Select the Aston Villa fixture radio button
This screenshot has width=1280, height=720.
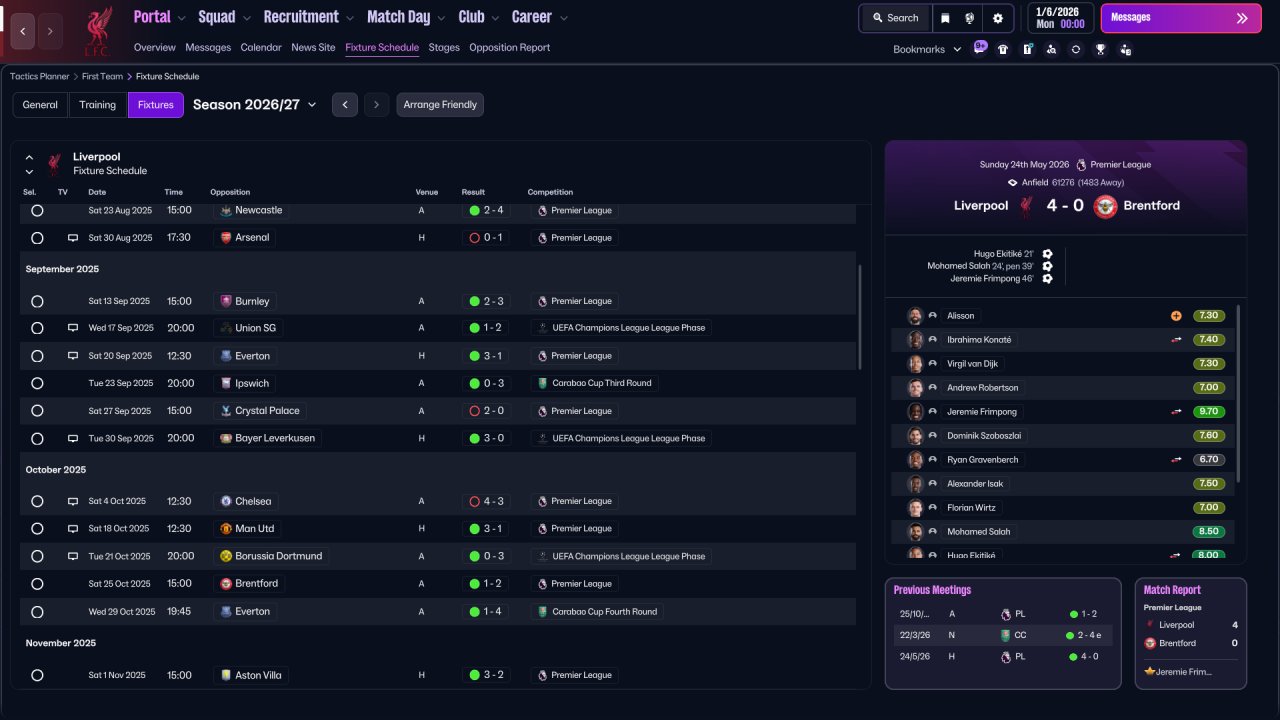pos(37,675)
